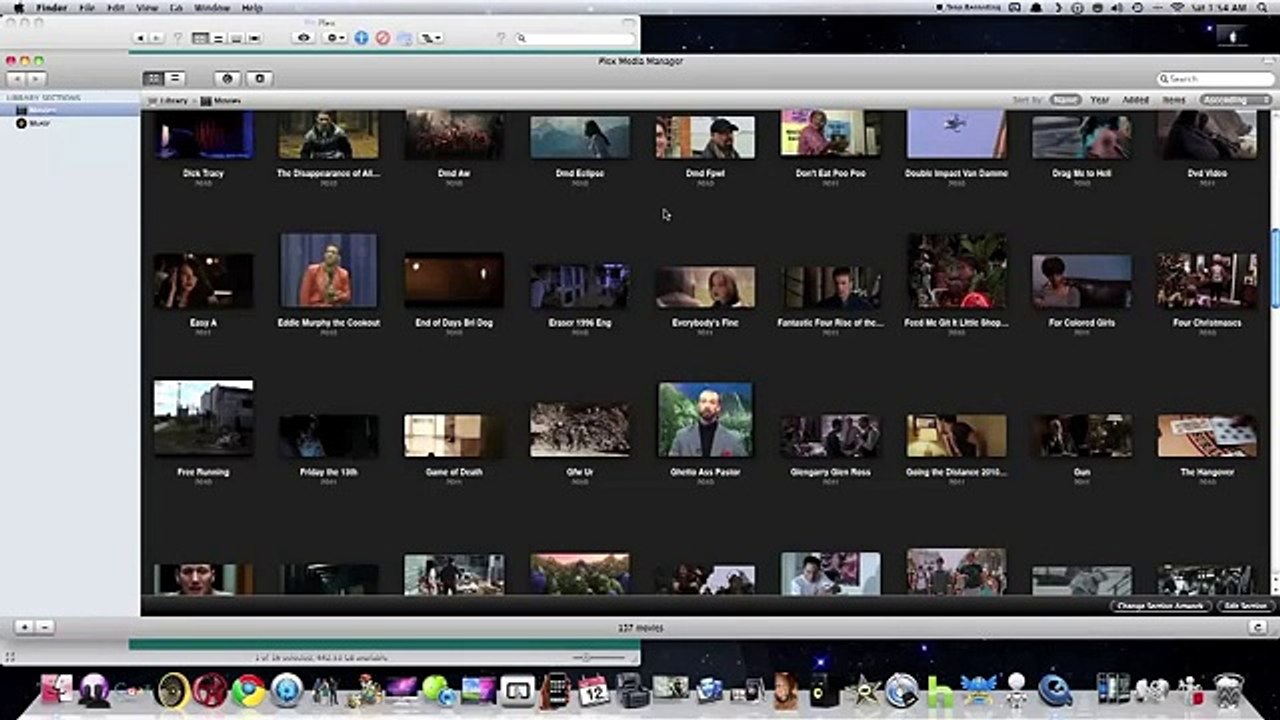The image size is (1280, 720).
Task: Open the green h app in the Dock
Action: 940,690
